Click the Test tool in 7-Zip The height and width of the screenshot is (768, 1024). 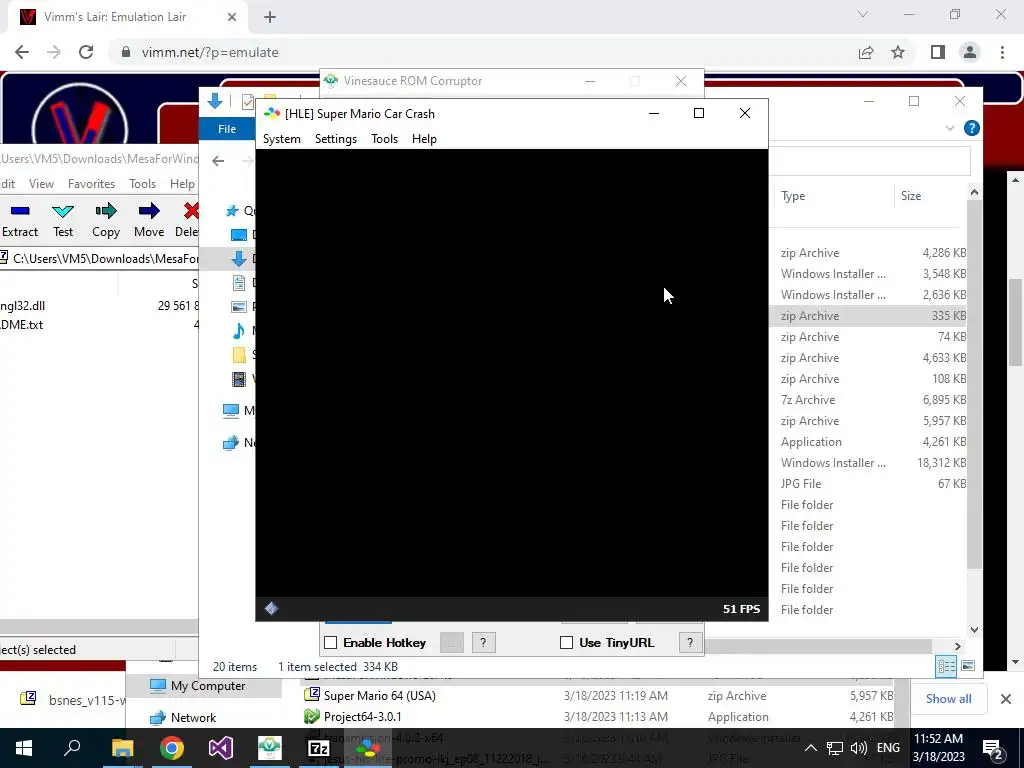(63, 220)
